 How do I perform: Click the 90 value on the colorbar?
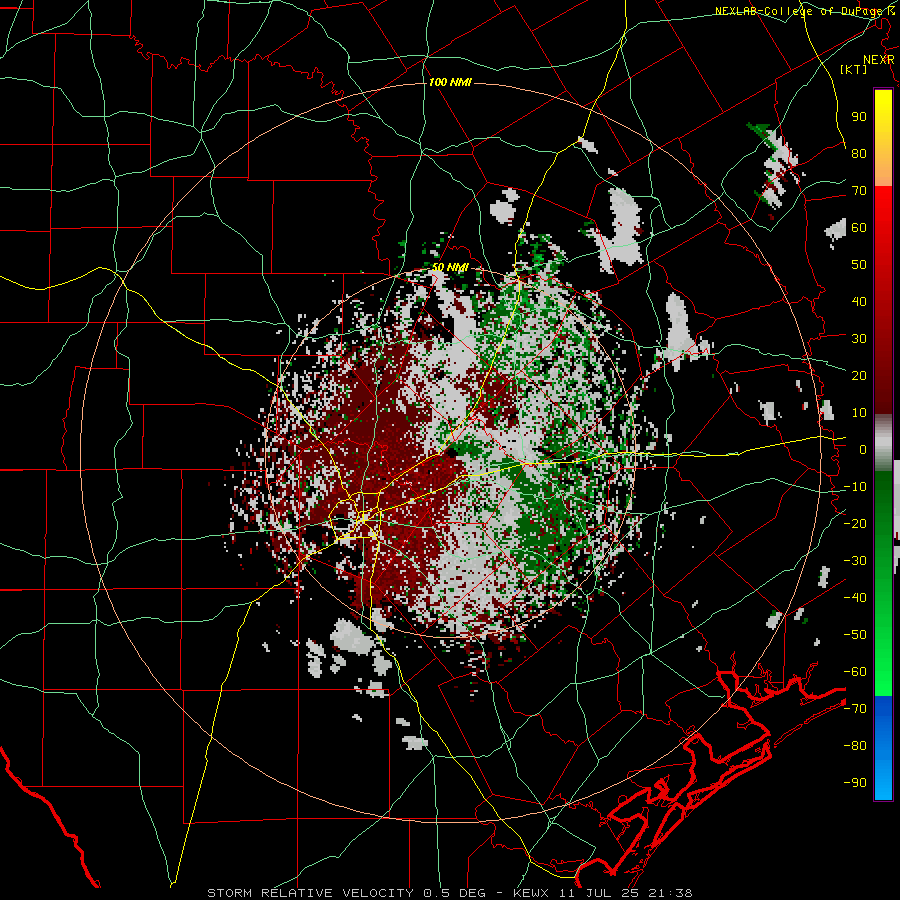[x=859, y=117]
